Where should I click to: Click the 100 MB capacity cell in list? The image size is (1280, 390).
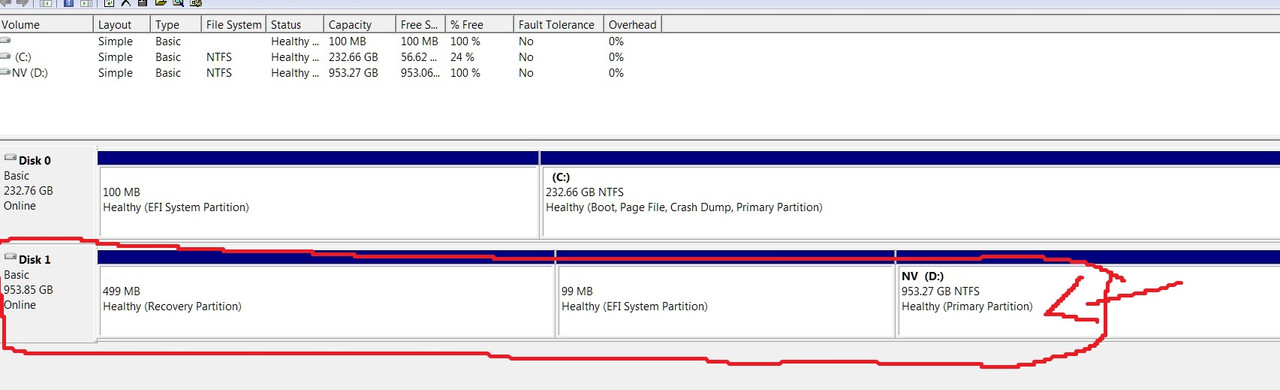pos(346,42)
